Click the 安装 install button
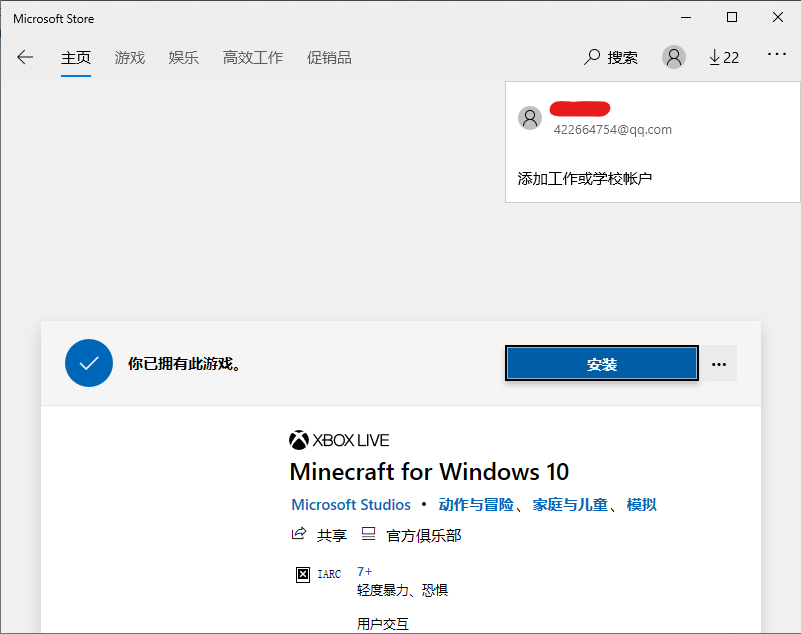 pyautogui.click(x=602, y=363)
